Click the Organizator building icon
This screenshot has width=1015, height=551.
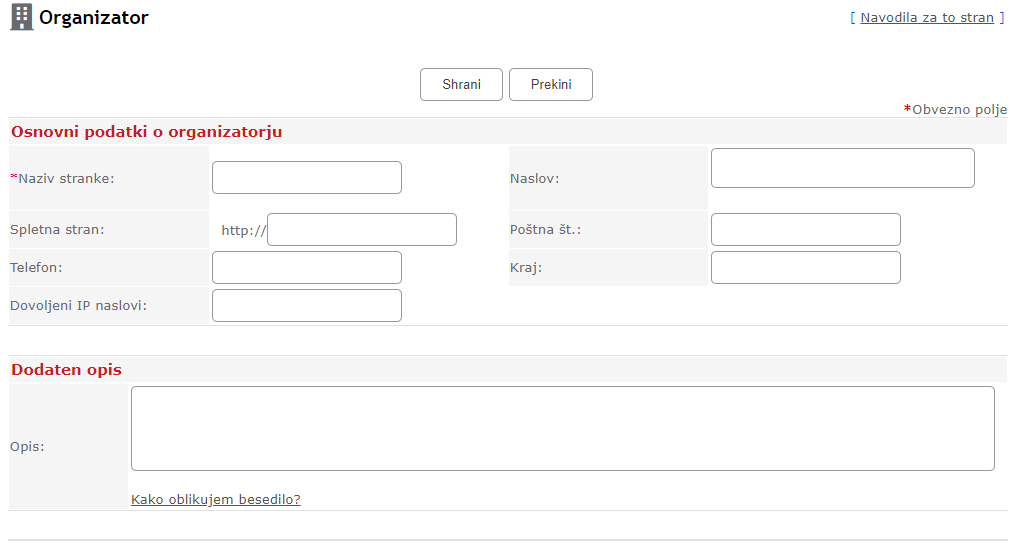pos(21,17)
